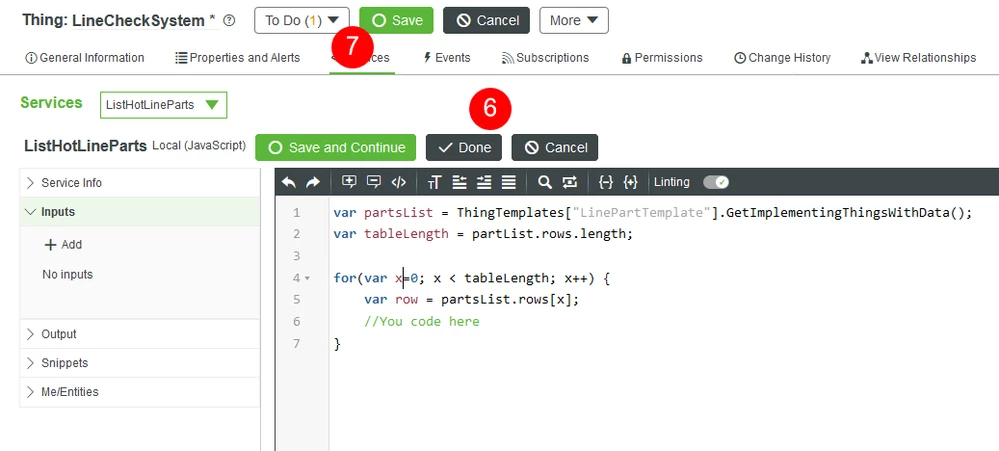Click code line 1 with partsList declaration
Viewport: 999px width, 451px height.
653,213
